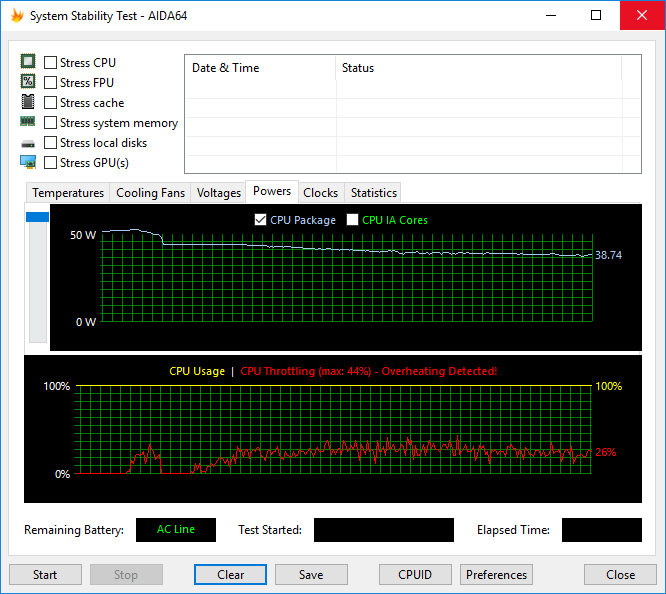This screenshot has height=594, width=666.
Task: Click the AIDA64 flame icon in title bar
Action: point(17,16)
